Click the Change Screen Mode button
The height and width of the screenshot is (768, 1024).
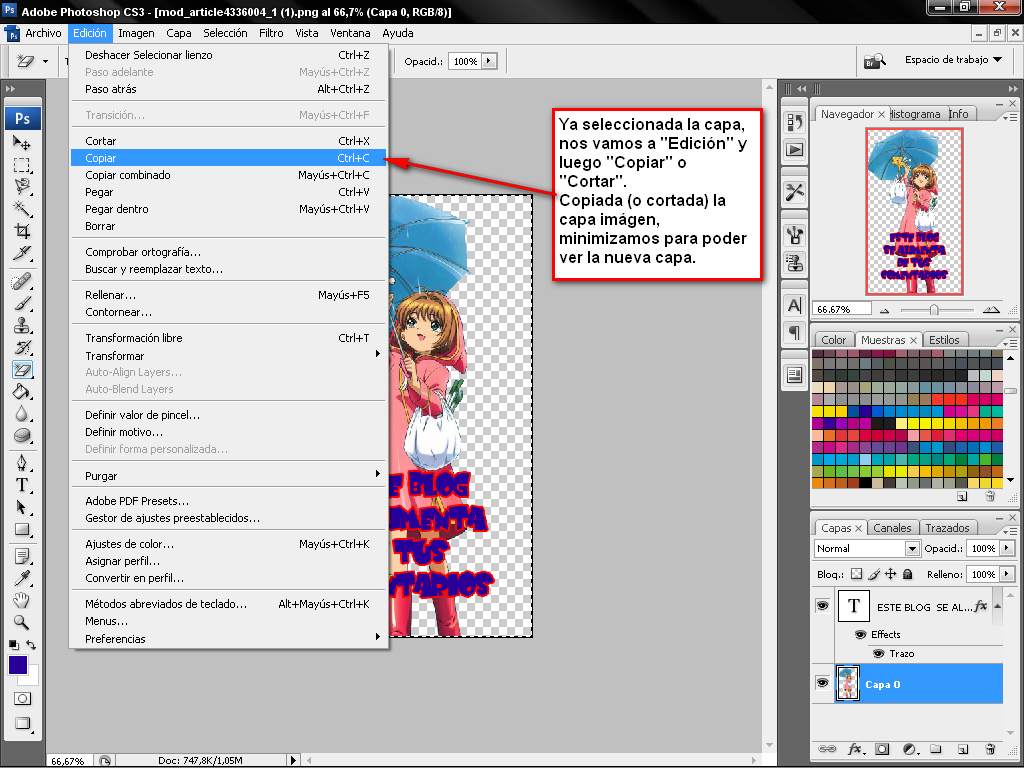coord(22,723)
